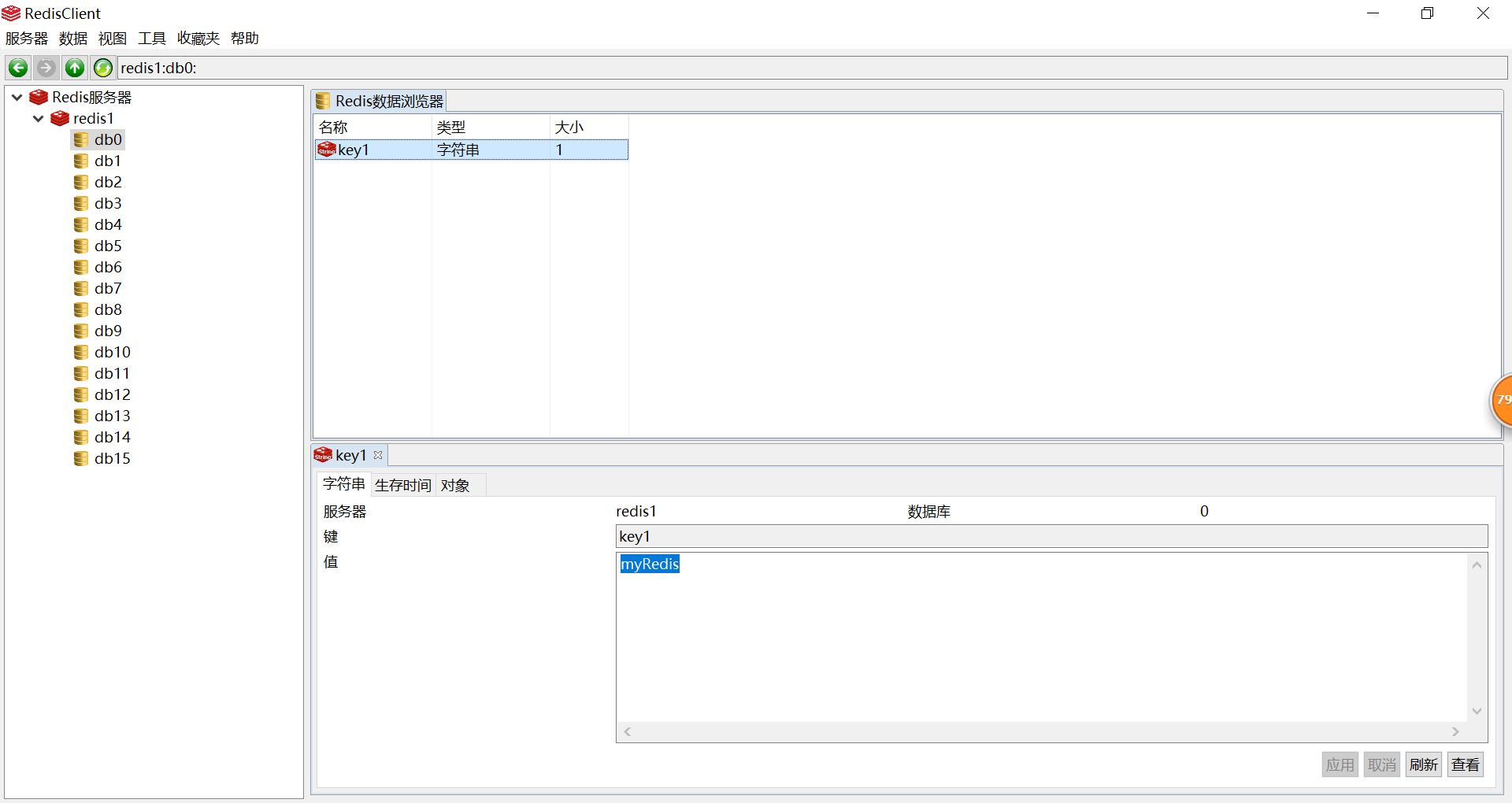Click the db2 database icon
This screenshot has height=803, width=1512.
tap(81, 182)
